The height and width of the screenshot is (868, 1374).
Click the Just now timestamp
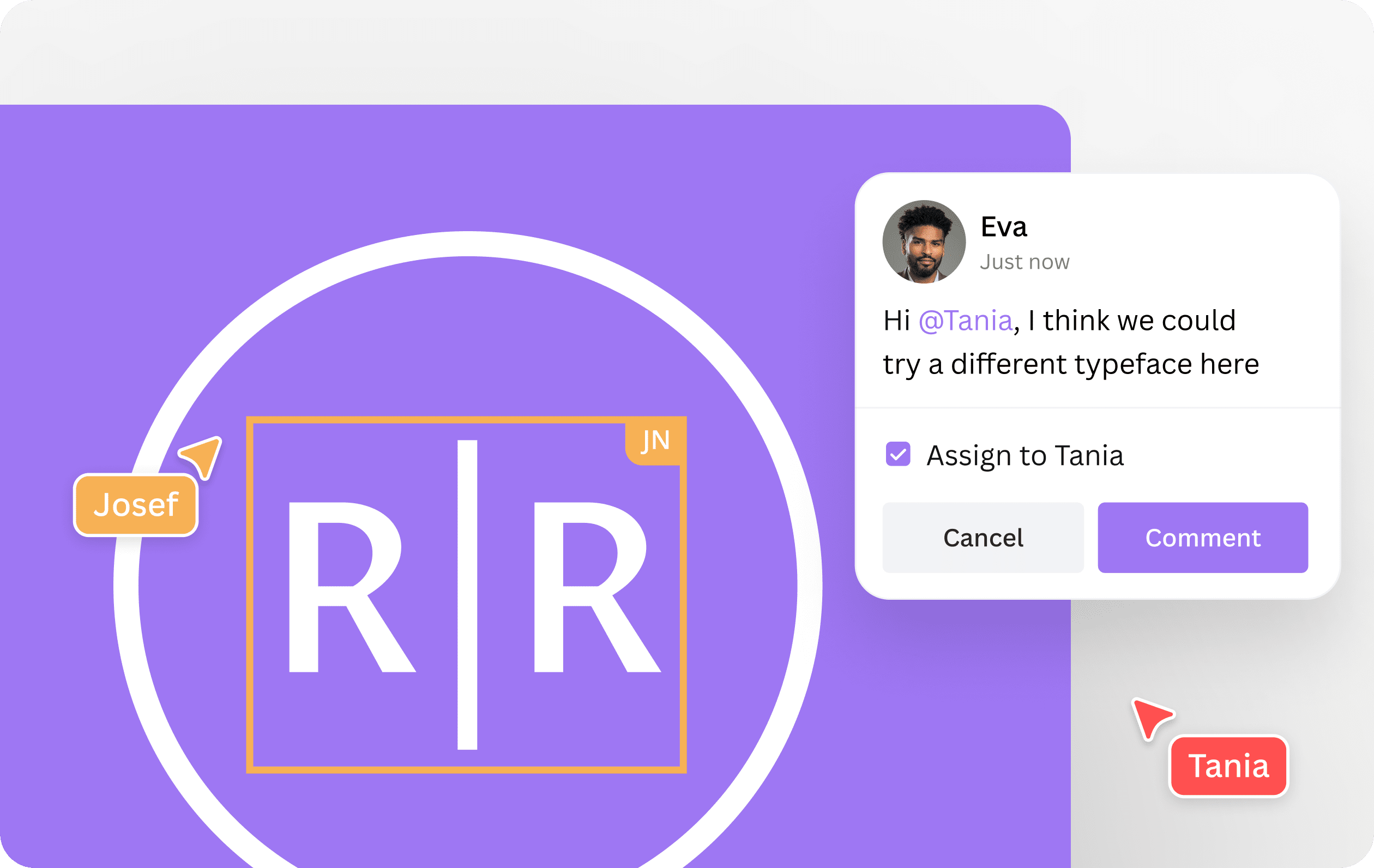tap(1025, 262)
